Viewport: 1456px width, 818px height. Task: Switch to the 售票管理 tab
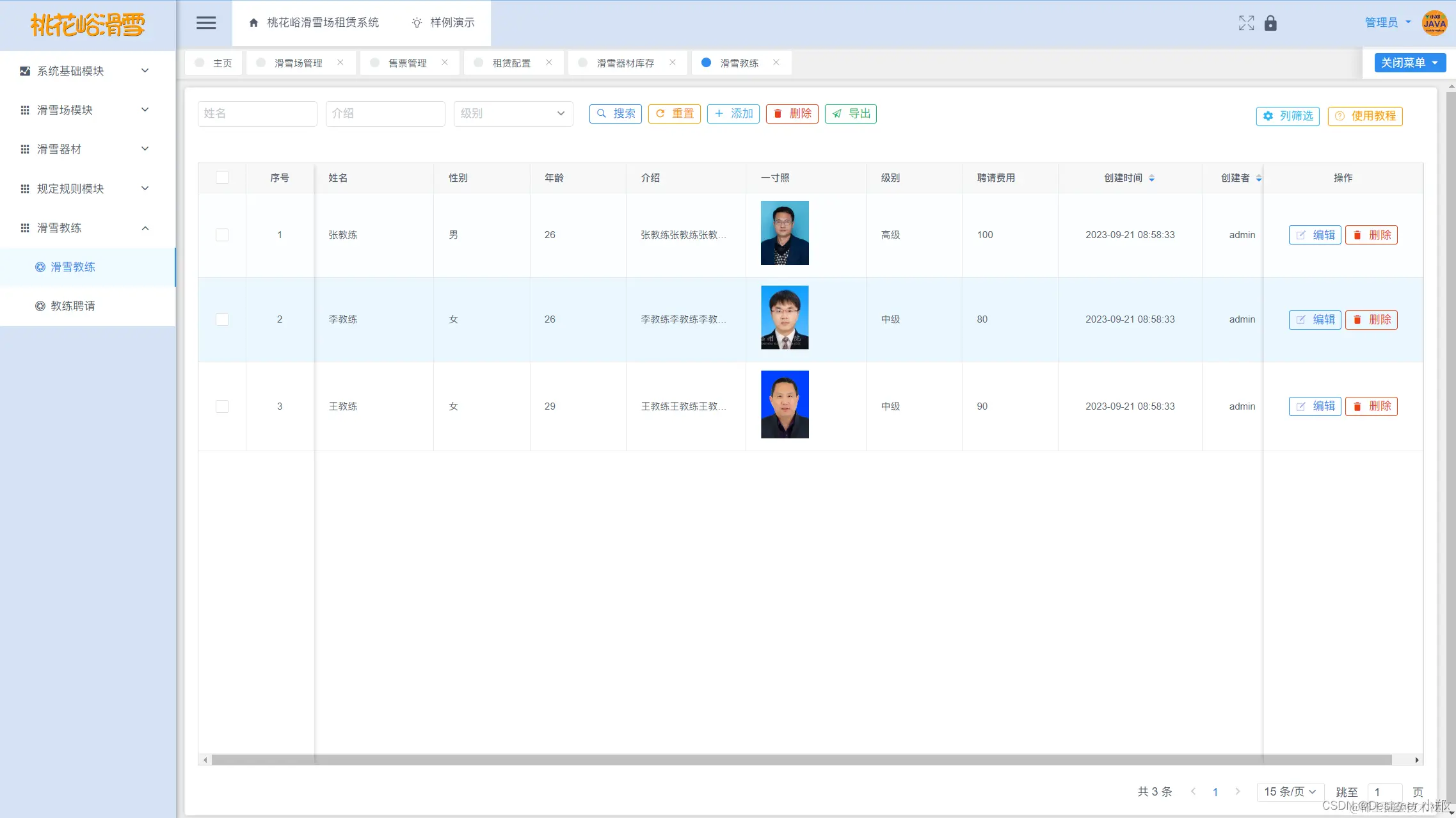pos(407,63)
